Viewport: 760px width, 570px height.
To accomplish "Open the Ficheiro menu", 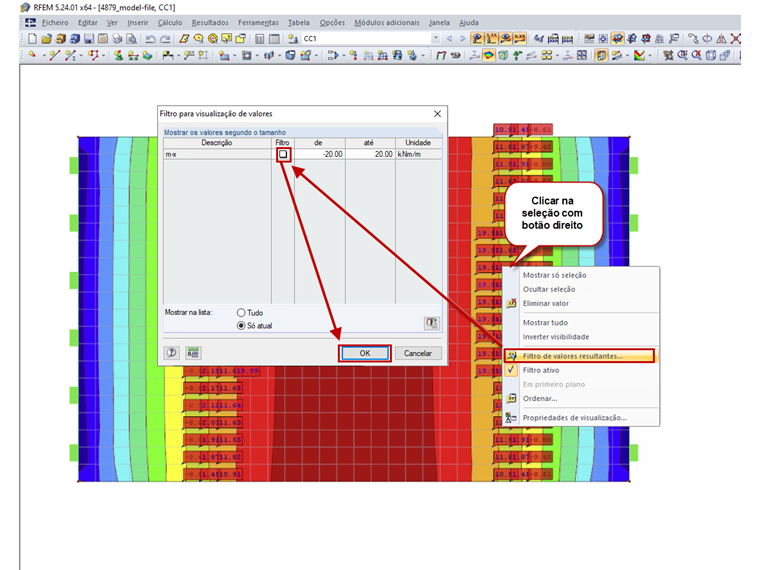I will click(x=55, y=22).
